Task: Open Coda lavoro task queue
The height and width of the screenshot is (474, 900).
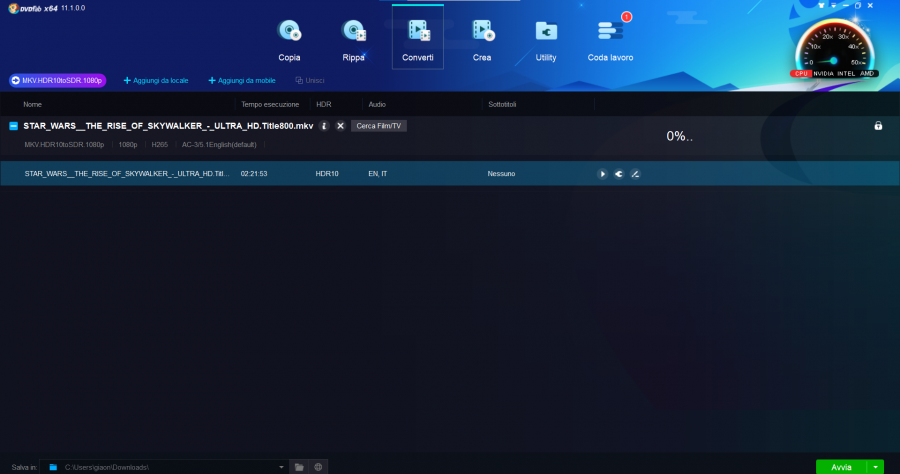Action: [x=610, y=40]
